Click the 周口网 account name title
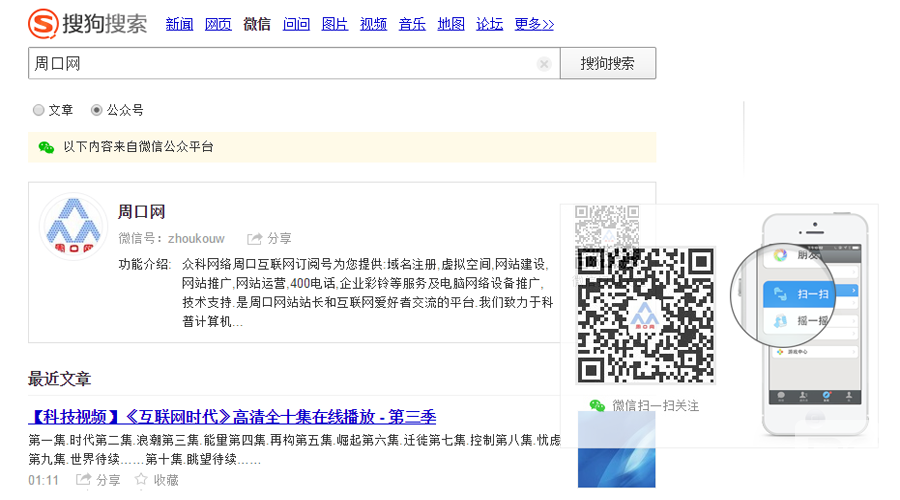 coord(141,212)
